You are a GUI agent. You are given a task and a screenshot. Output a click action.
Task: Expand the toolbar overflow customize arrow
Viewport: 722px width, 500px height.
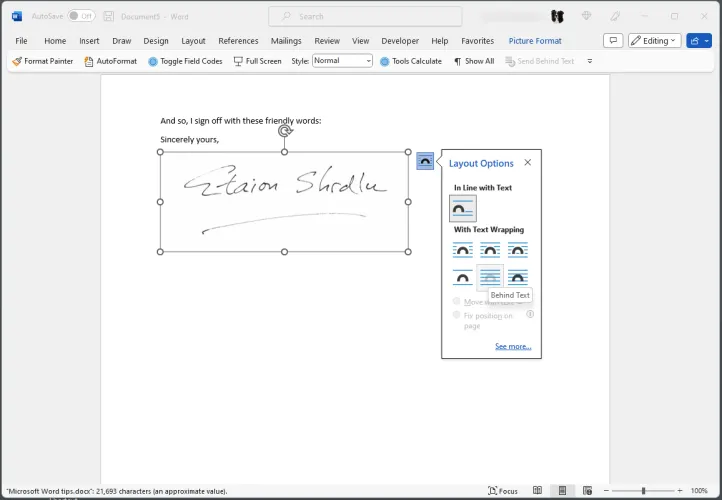[590, 61]
